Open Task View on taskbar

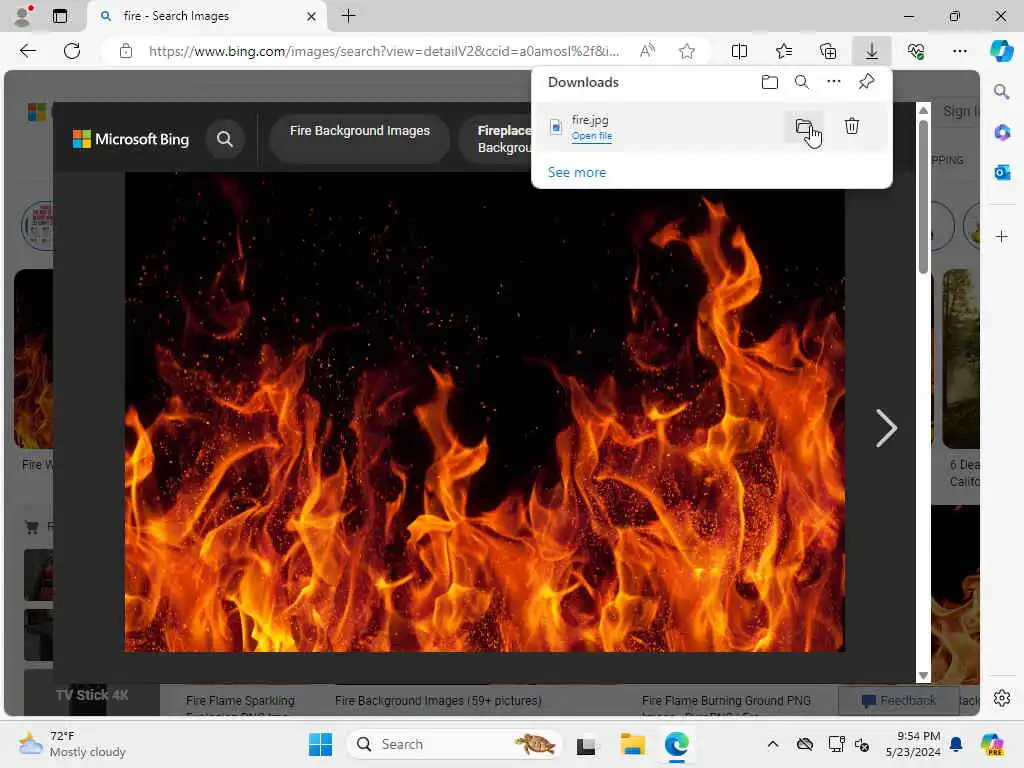click(x=586, y=744)
